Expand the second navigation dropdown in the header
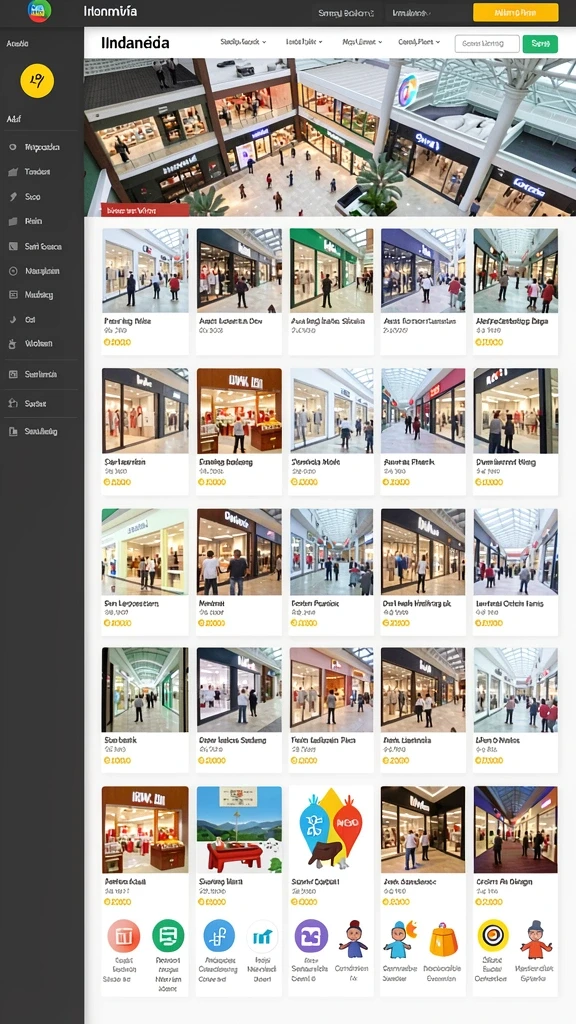Image resolution: width=576 pixels, height=1024 pixels. [x=304, y=42]
